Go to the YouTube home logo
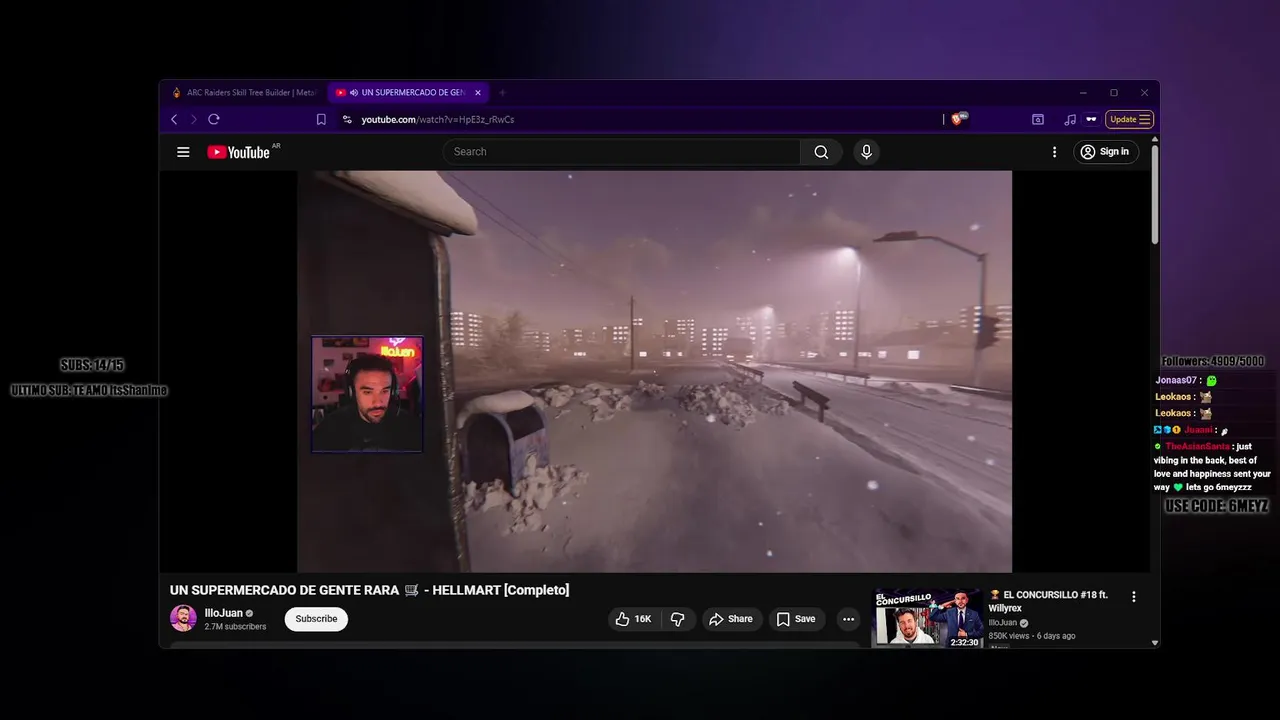Image resolution: width=1280 pixels, height=720 pixels. pyautogui.click(x=239, y=152)
